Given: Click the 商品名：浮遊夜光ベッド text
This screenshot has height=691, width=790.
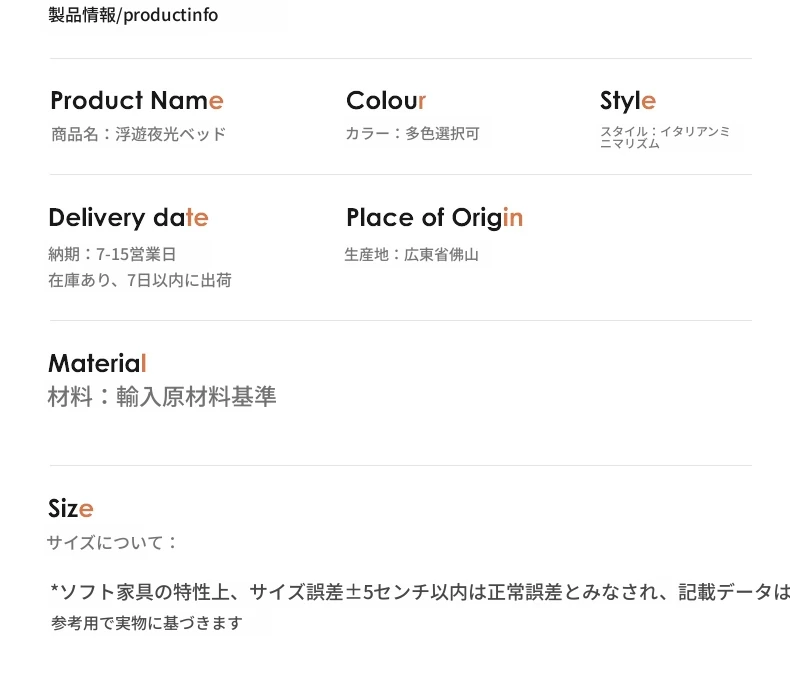Looking at the screenshot, I should 139,134.
